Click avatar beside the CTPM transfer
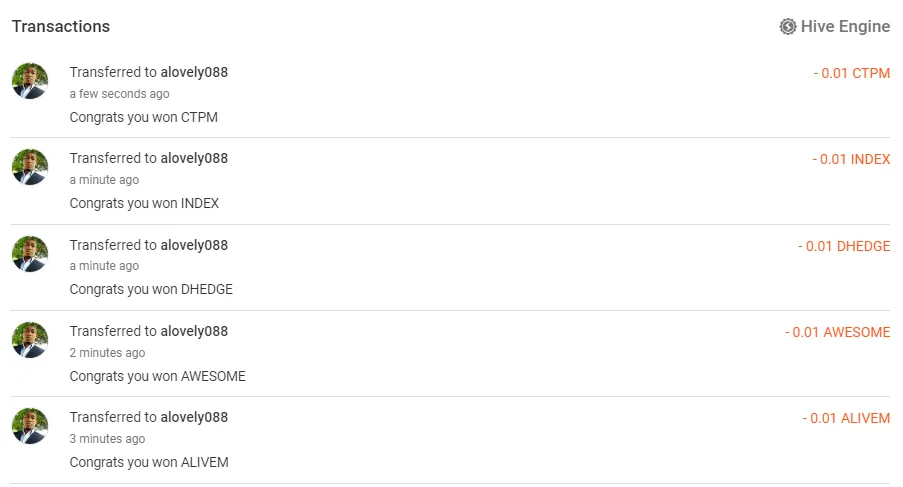The width and height of the screenshot is (903, 487). tap(30, 81)
